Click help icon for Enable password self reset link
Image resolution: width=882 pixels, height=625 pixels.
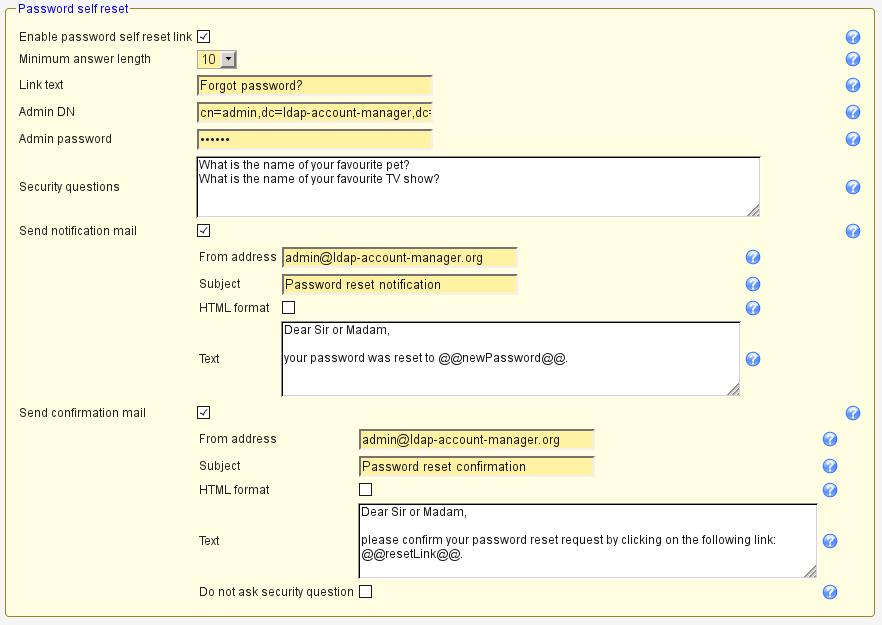pos(853,37)
